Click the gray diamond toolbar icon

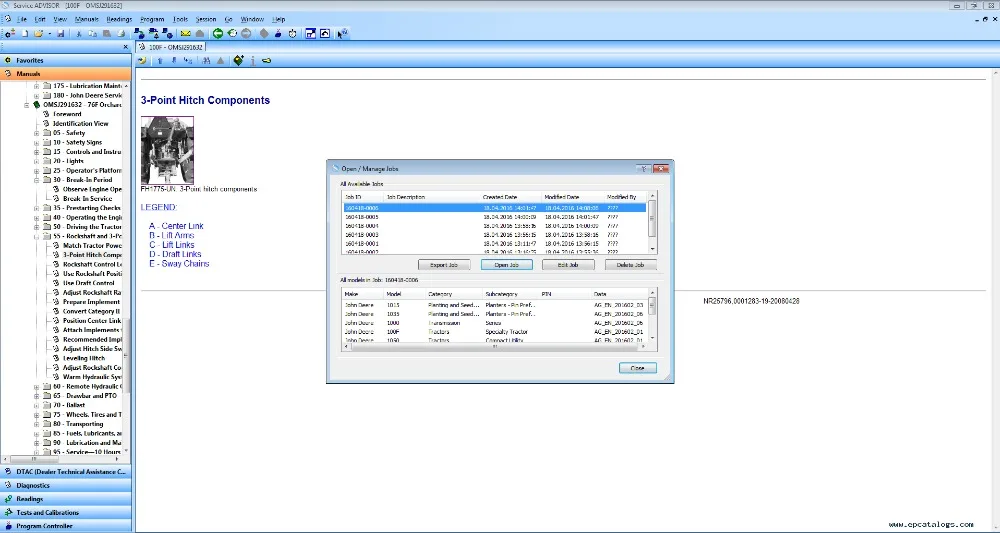point(264,34)
